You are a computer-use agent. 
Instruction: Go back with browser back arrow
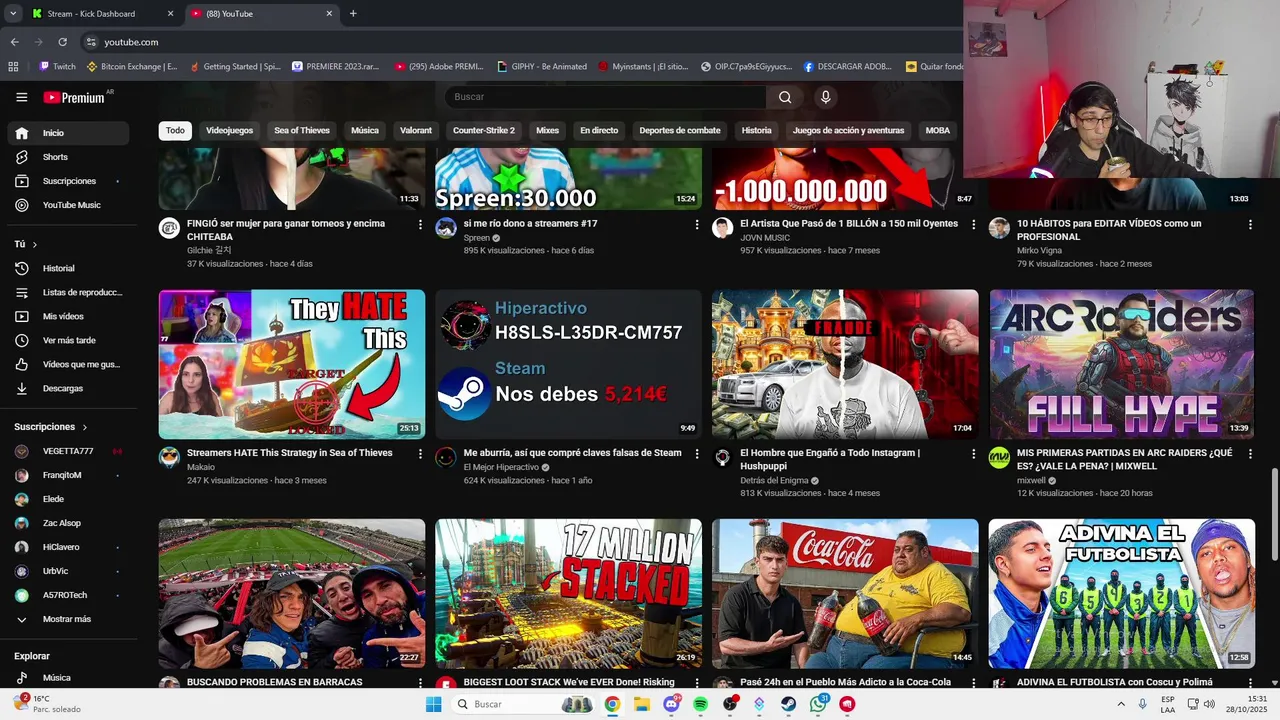tap(14, 42)
